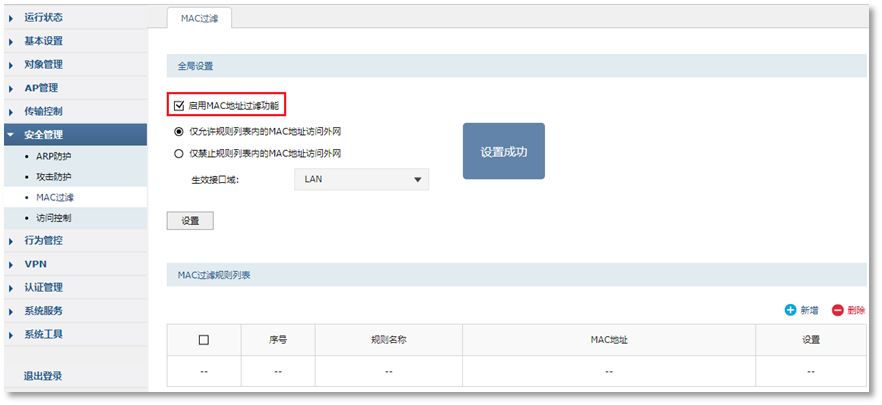Screen dimensions: 882x405
Task: Go to 访问控制 submenu item
Action: (54, 217)
